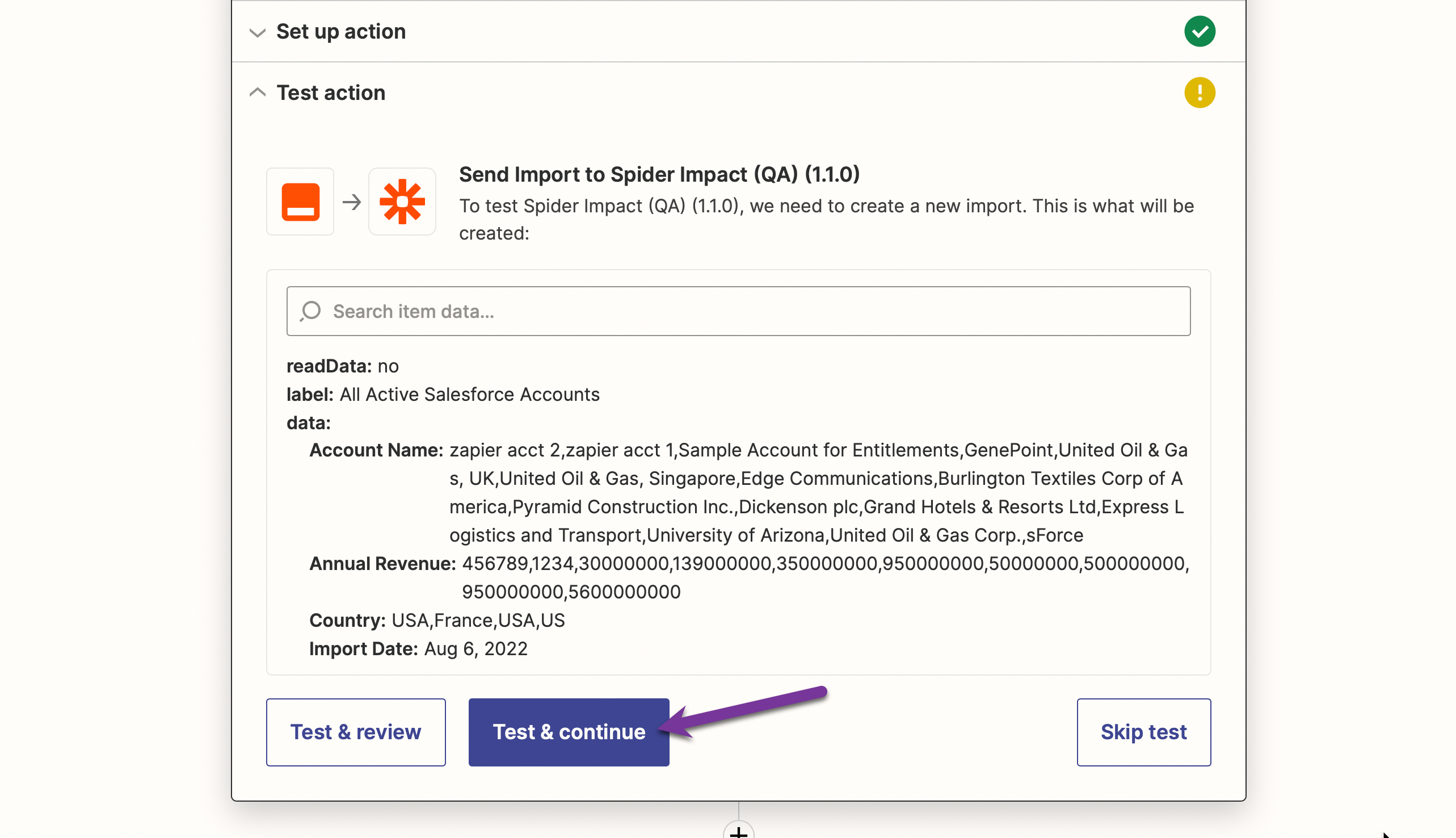The image size is (1456, 838).
Task: Click the 'Account Name:' field label
Action: point(376,450)
